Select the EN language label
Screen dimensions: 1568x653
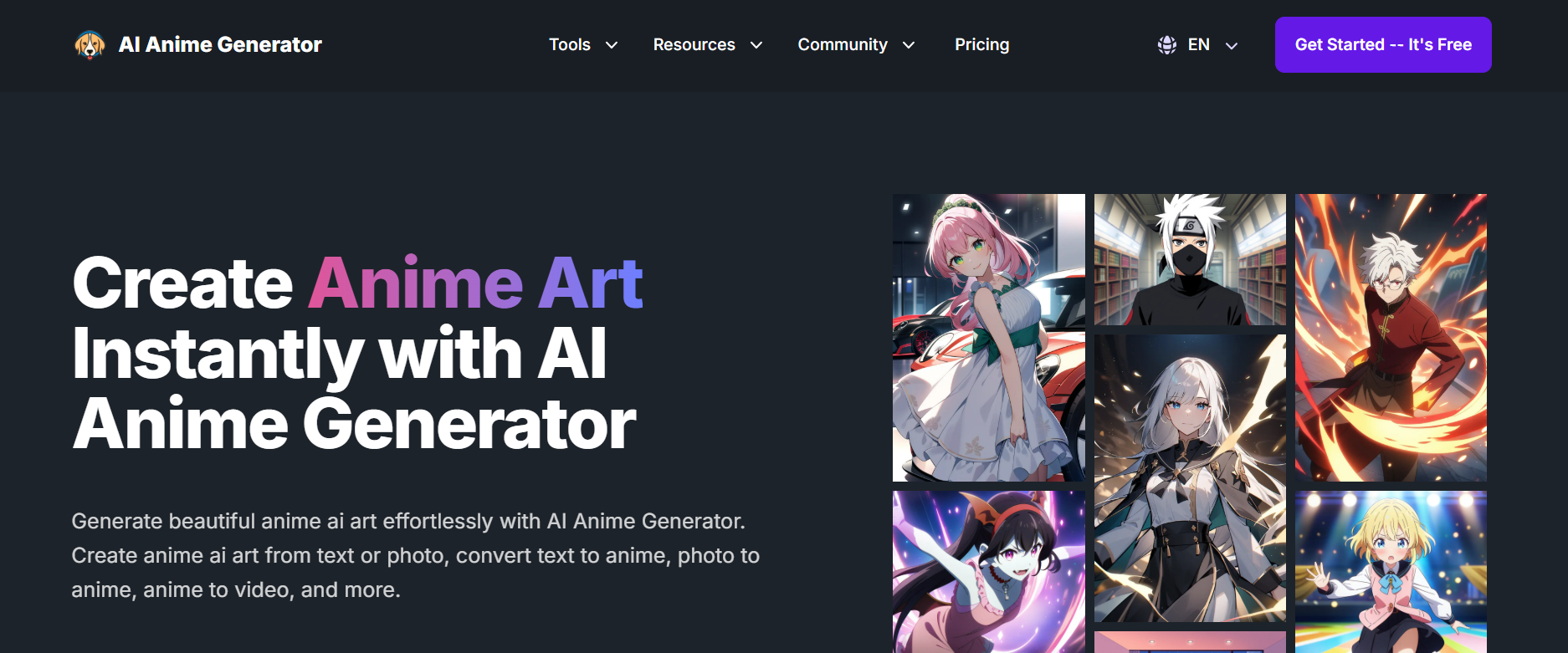pos(1199,45)
